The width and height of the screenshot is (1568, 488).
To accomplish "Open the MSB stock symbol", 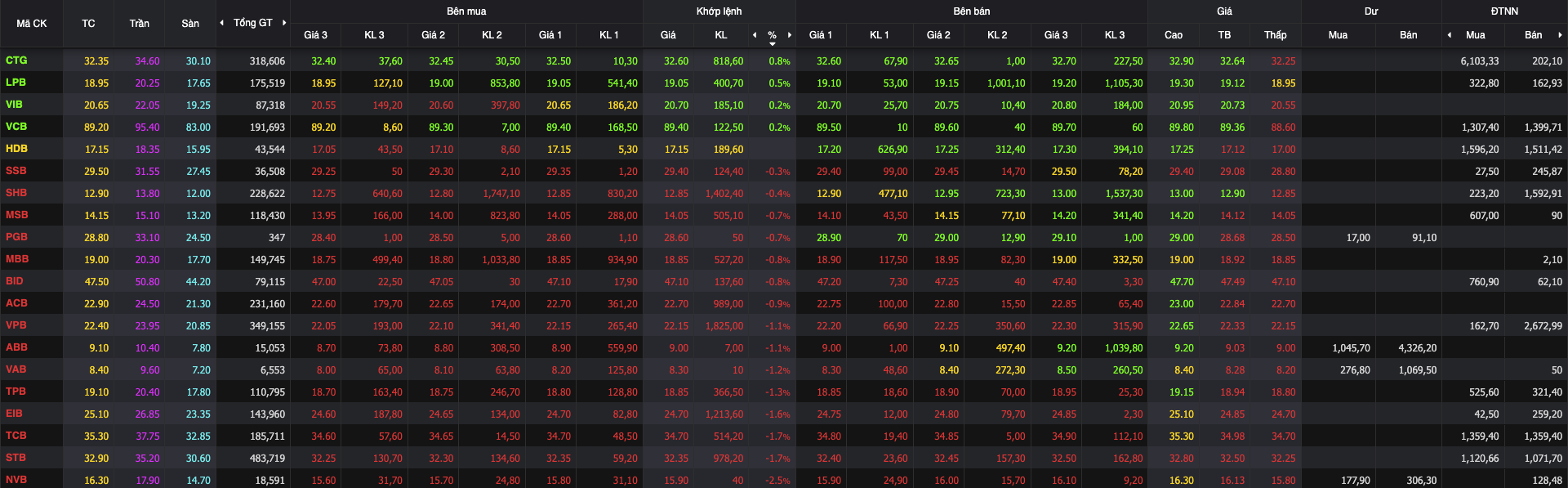I will (x=17, y=215).
